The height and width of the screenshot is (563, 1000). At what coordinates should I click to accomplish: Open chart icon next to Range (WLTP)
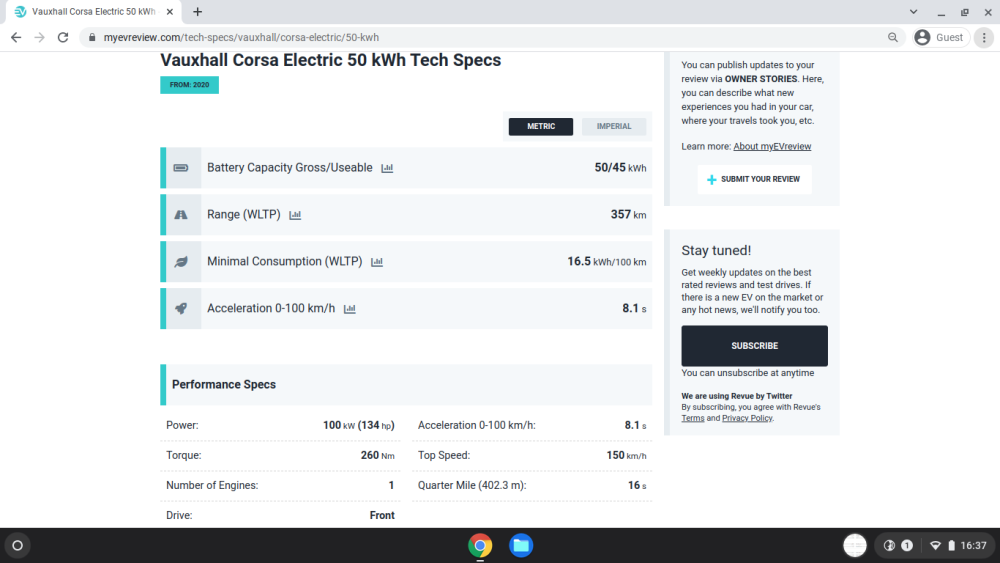tap(295, 215)
